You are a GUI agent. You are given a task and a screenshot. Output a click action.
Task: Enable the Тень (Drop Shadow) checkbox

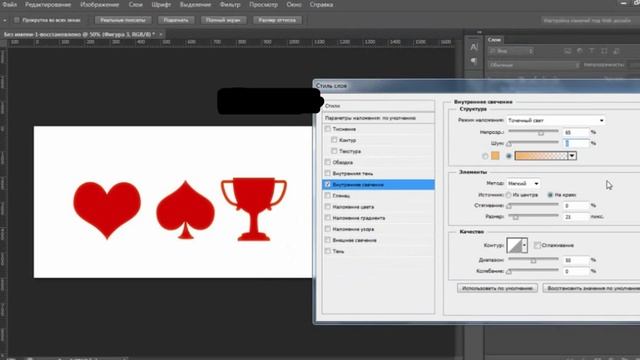(x=328, y=251)
